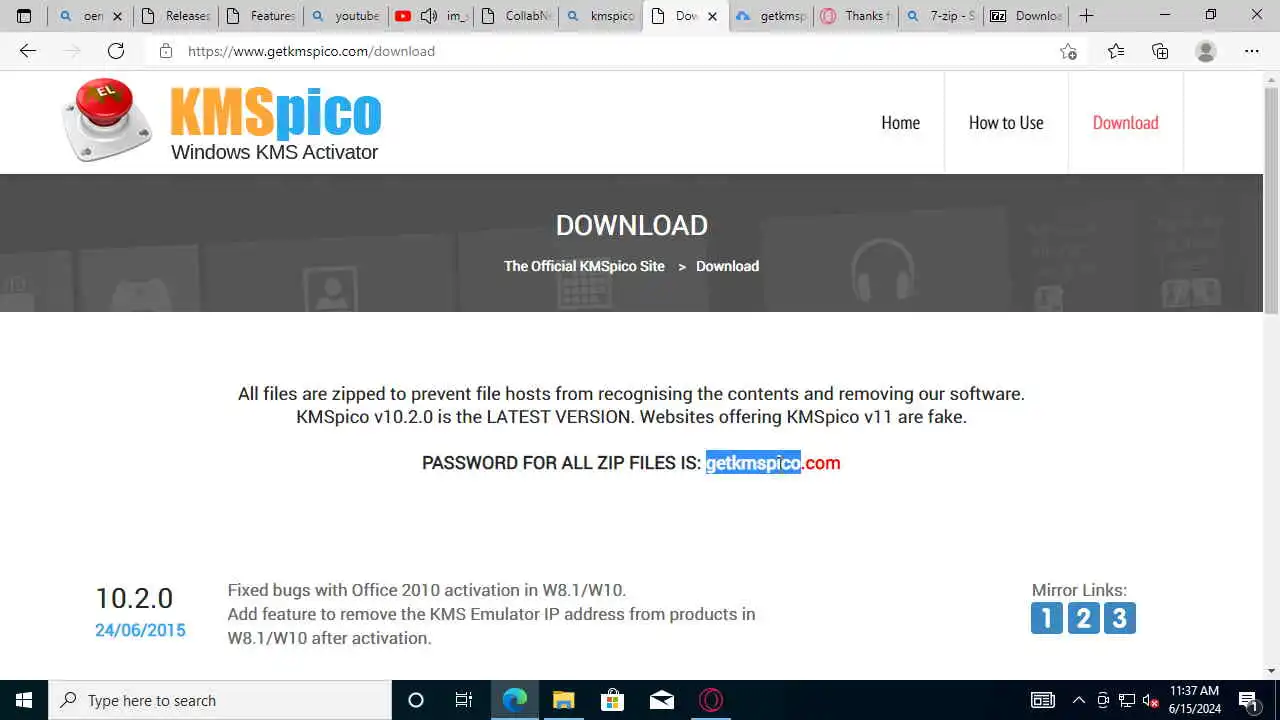Open browser profile avatar

click(1206, 51)
